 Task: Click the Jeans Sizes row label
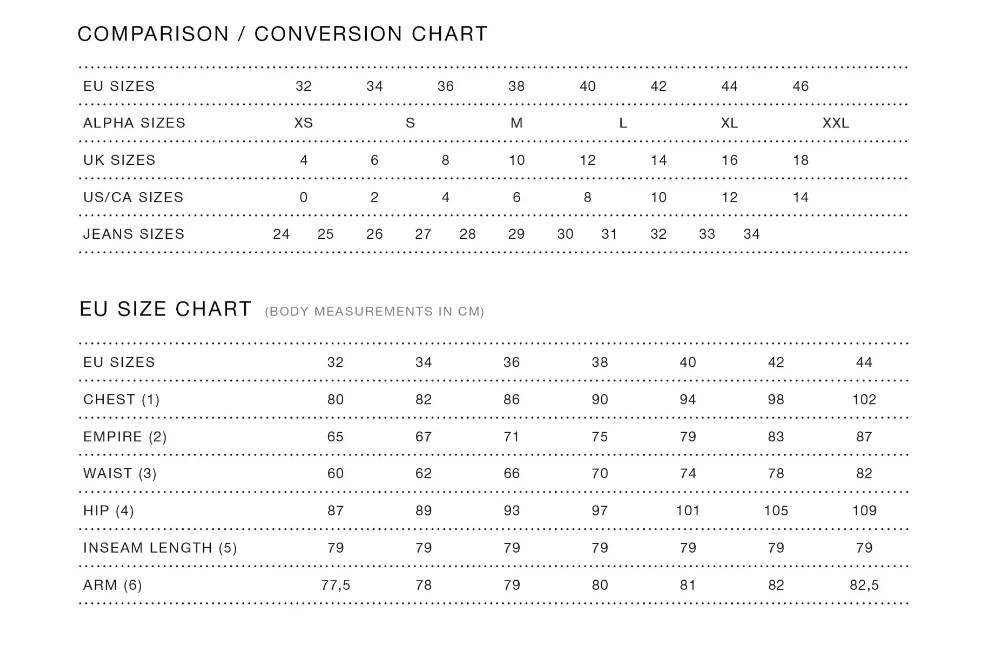pos(134,235)
